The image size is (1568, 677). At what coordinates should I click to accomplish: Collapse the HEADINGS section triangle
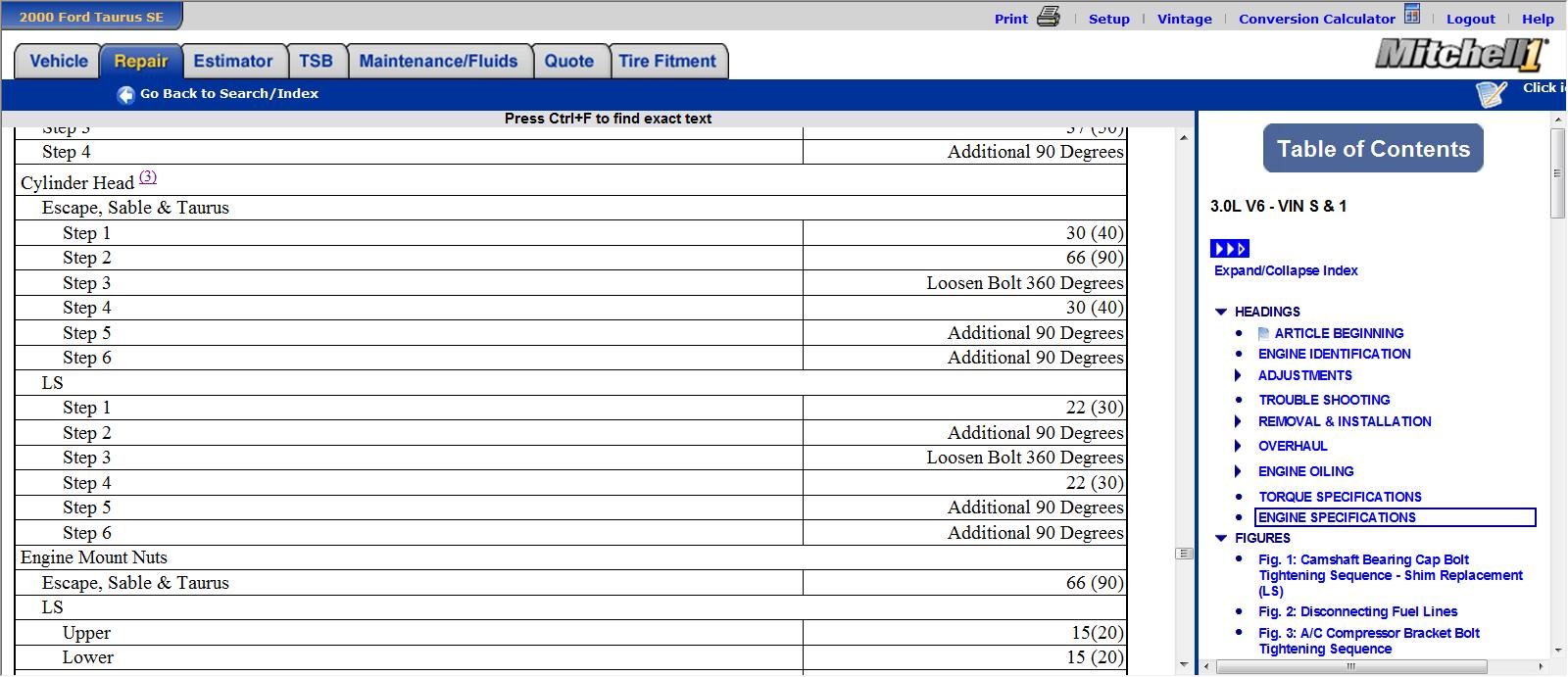[x=1221, y=312]
